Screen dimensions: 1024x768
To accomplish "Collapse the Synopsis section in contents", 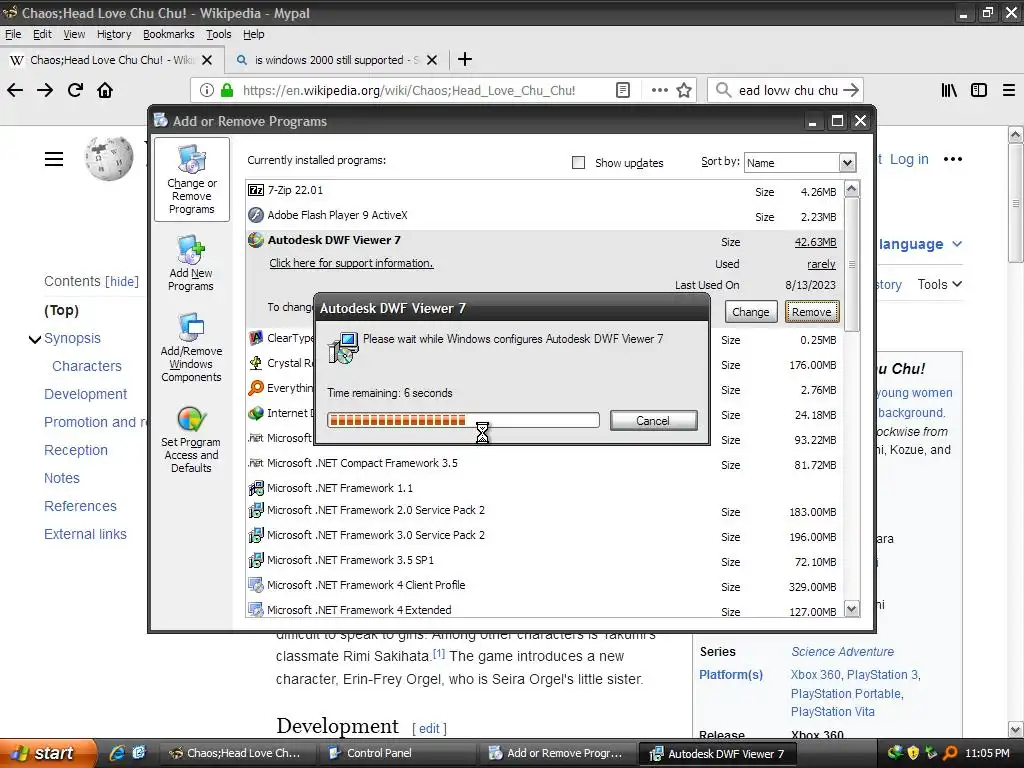I will point(35,339).
